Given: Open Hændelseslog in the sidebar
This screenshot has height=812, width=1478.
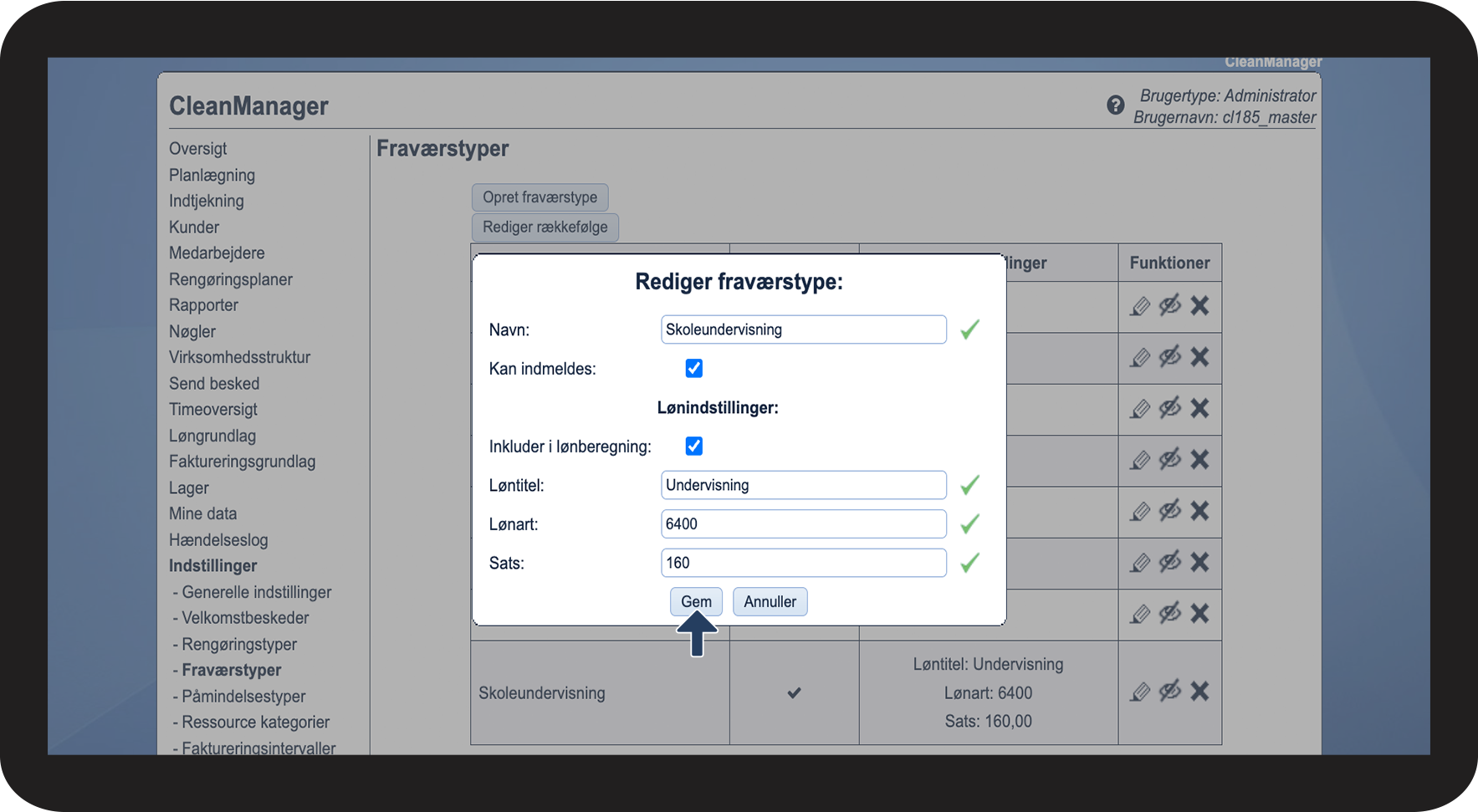Looking at the screenshot, I should [x=218, y=540].
